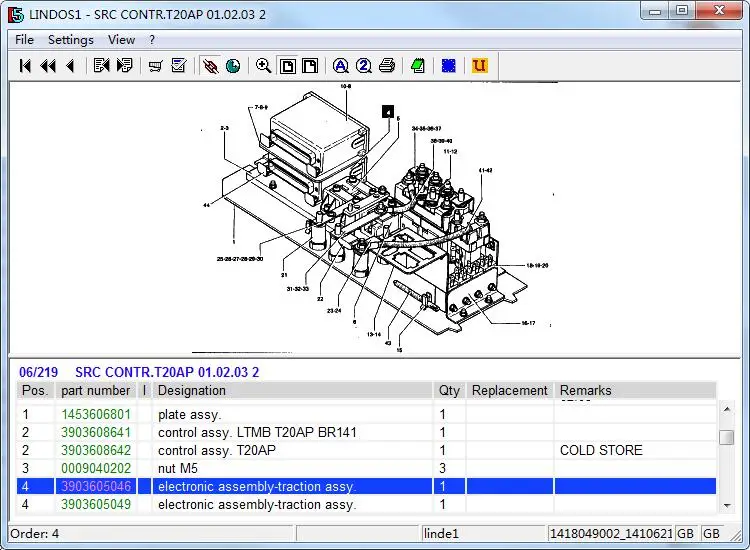Select part number 1453606801
750x550 pixels.
96,414
